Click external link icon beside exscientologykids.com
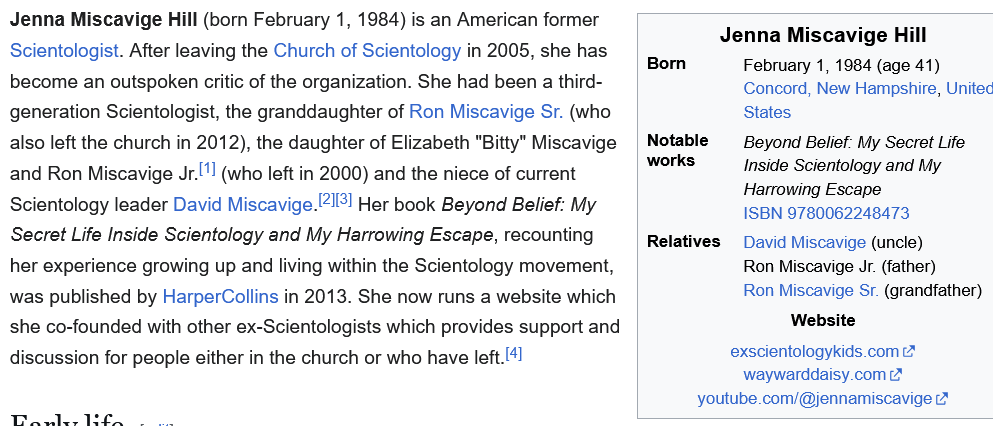 pyautogui.click(x=909, y=351)
